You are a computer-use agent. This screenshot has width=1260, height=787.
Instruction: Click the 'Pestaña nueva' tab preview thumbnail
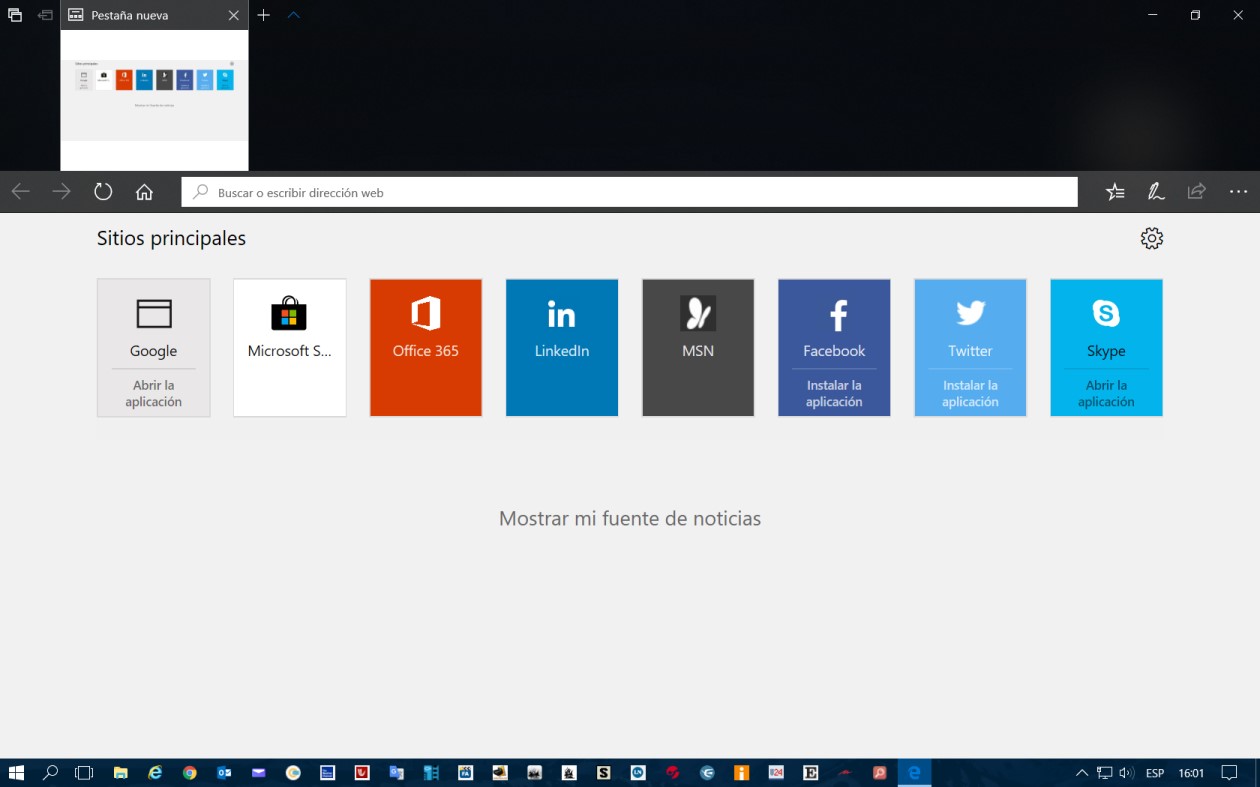[x=154, y=100]
